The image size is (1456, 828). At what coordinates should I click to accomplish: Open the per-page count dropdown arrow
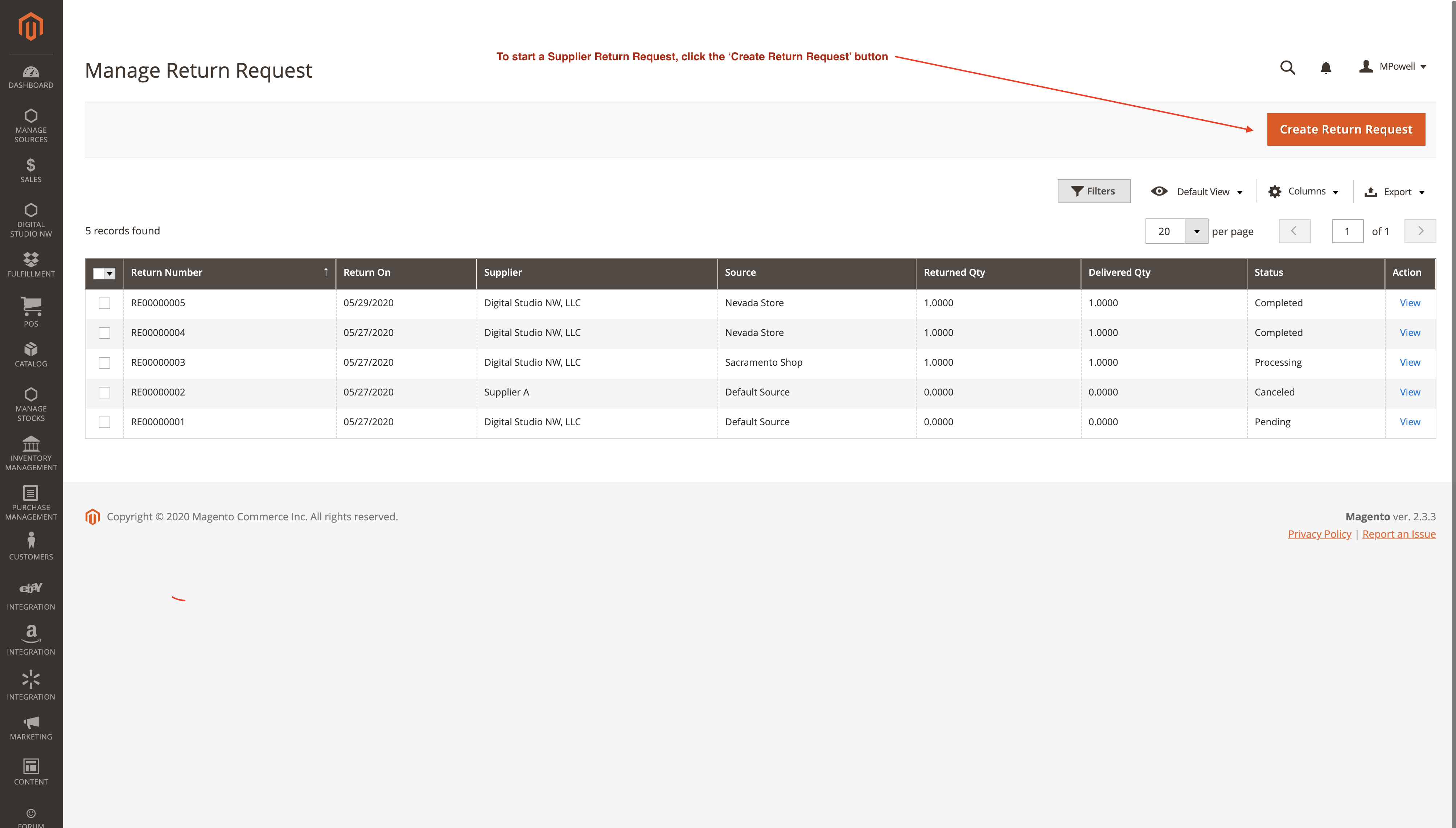click(x=1196, y=231)
